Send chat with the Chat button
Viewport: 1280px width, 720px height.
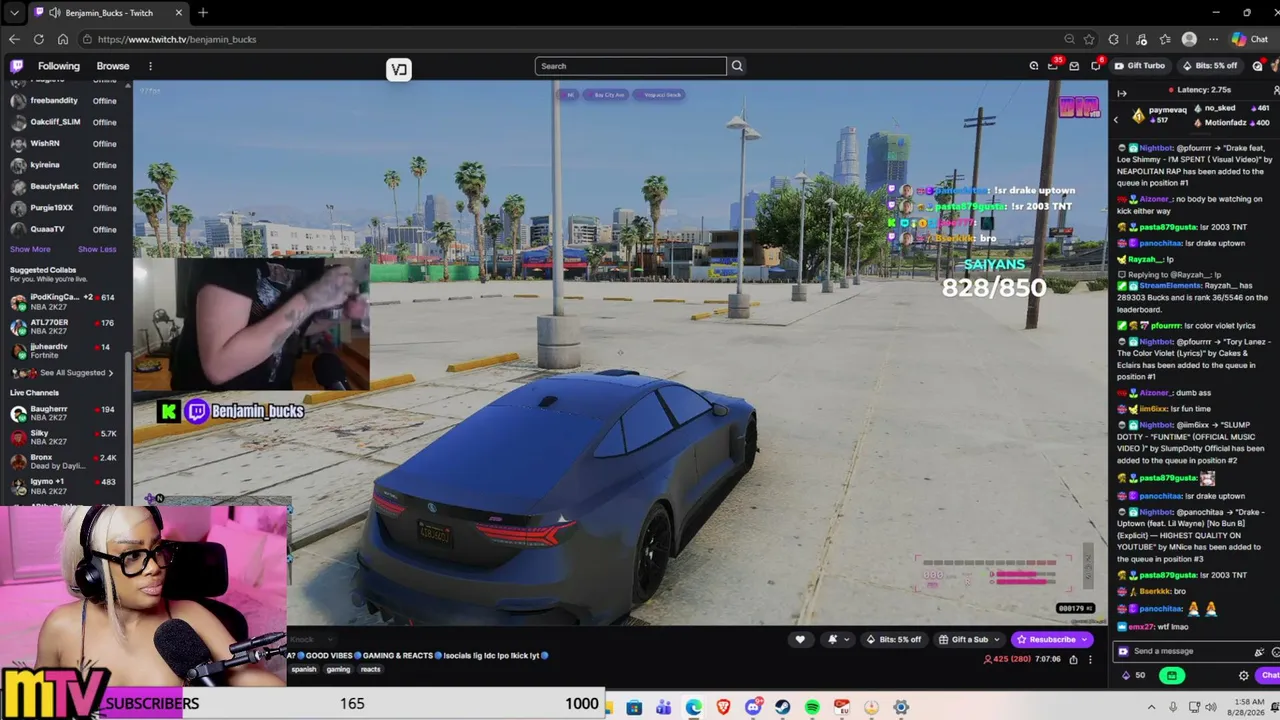1270,675
